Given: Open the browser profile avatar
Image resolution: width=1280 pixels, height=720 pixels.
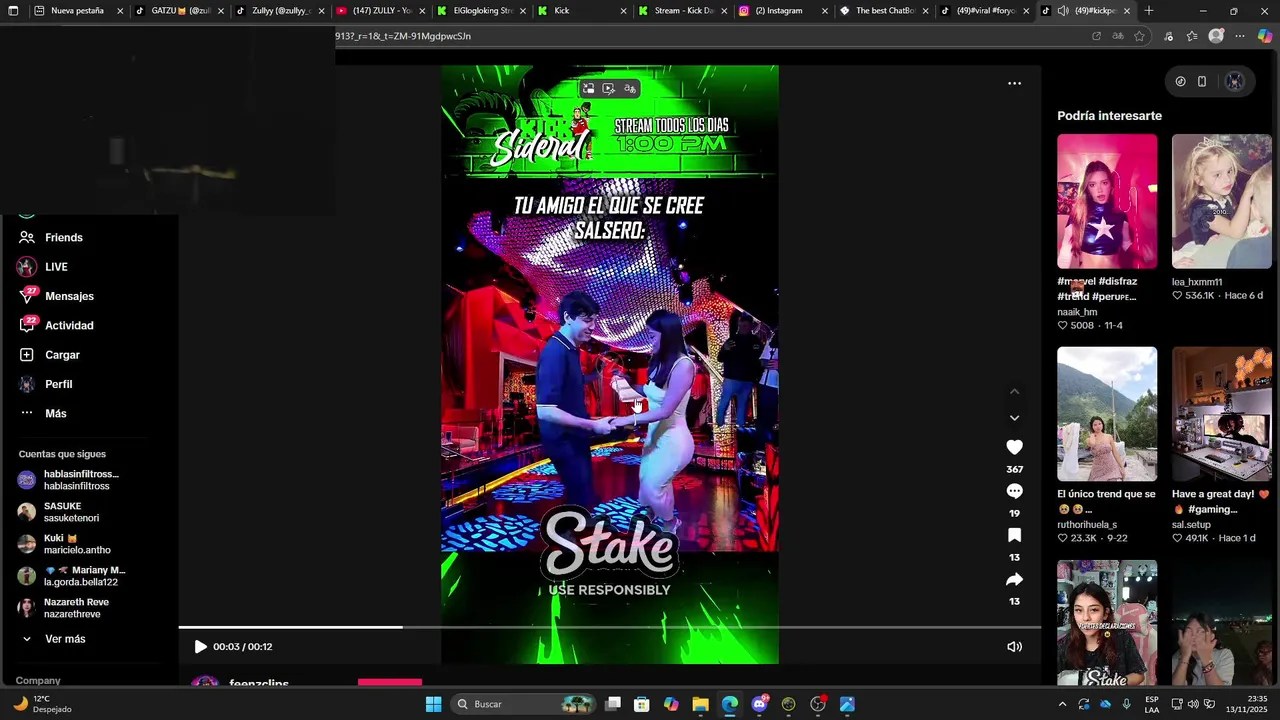Looking at the screenshot, I should (1216, 36).
